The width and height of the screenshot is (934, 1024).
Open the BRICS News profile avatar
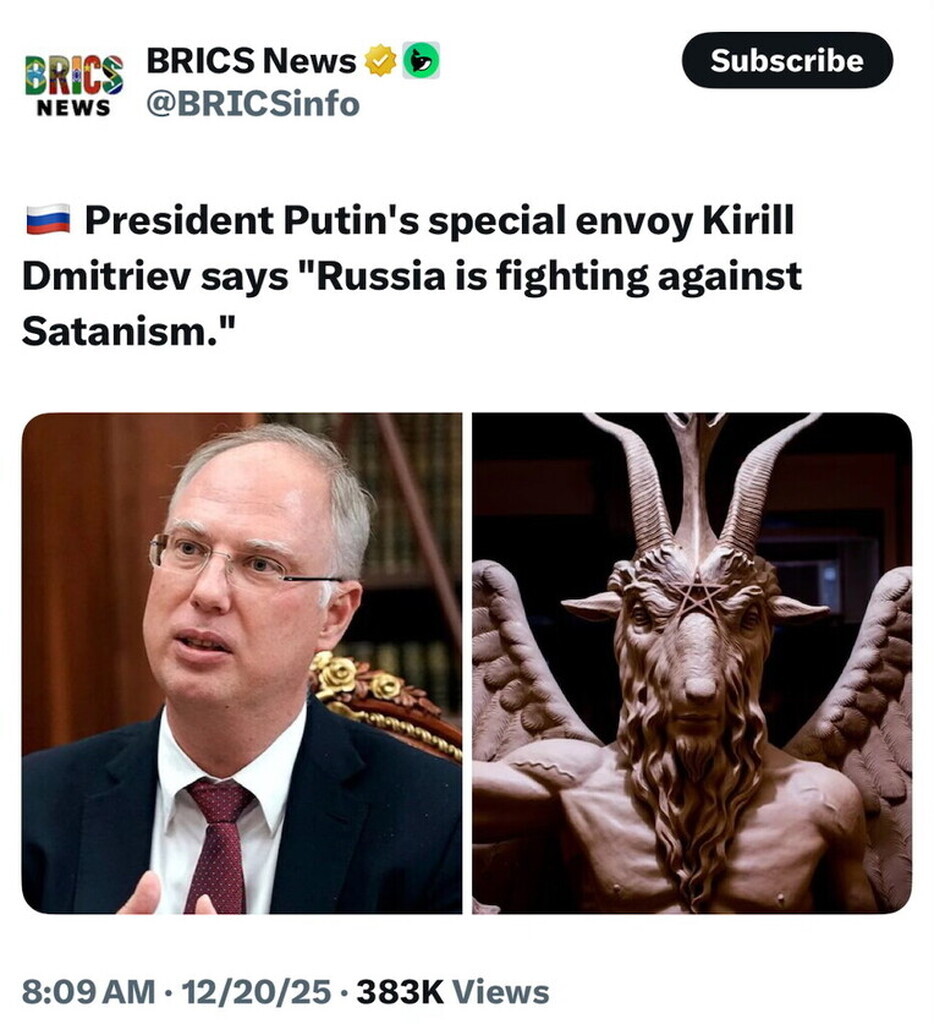point(74,86)
